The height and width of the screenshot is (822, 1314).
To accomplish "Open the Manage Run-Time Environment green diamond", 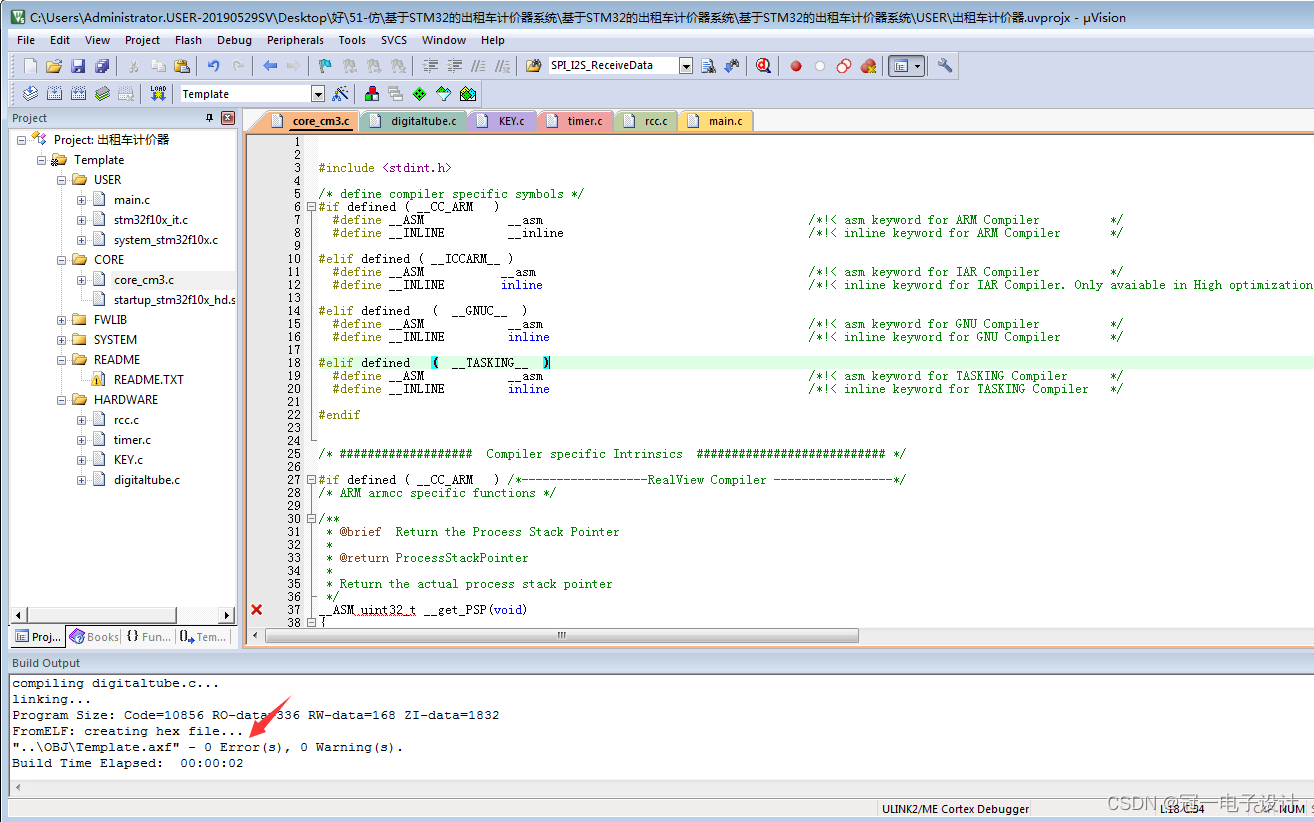I will [419, 94].
